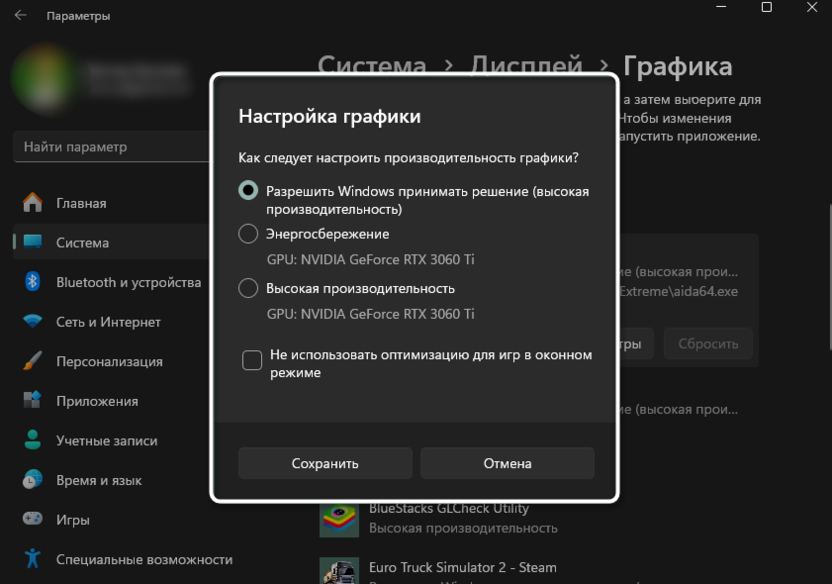Click the Wi-Fi network icon
This screenshot has height=584, width=832.
[x=32, y=321]
